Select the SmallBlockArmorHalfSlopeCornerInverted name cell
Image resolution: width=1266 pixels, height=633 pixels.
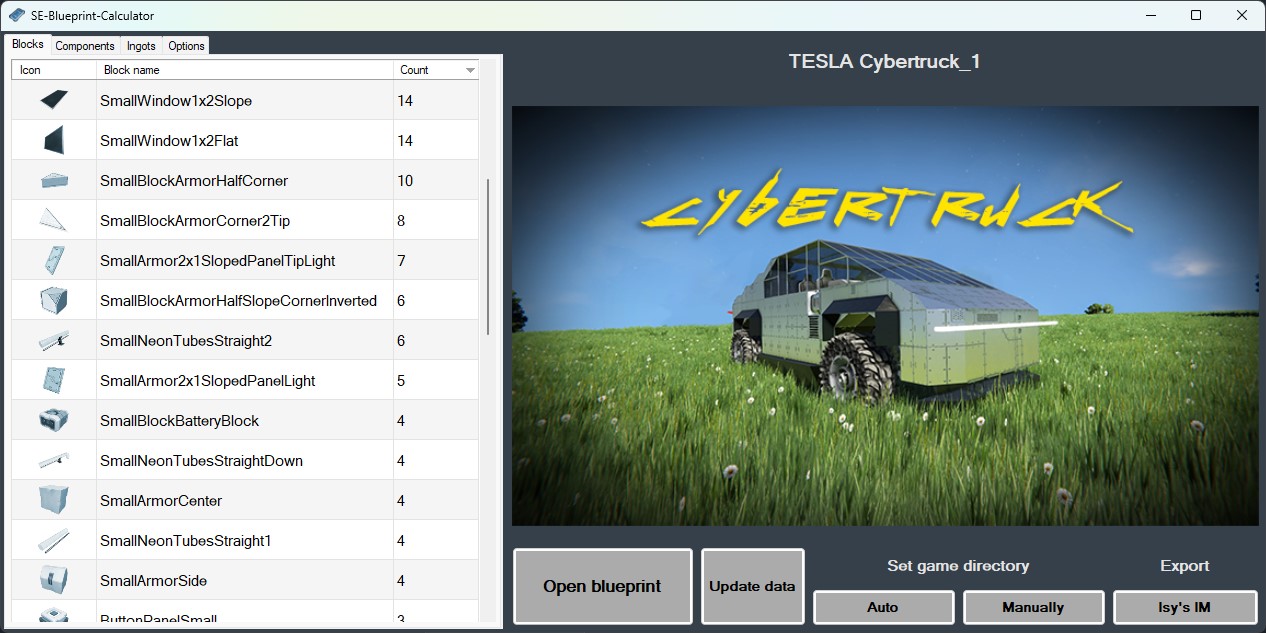(245, 300)
